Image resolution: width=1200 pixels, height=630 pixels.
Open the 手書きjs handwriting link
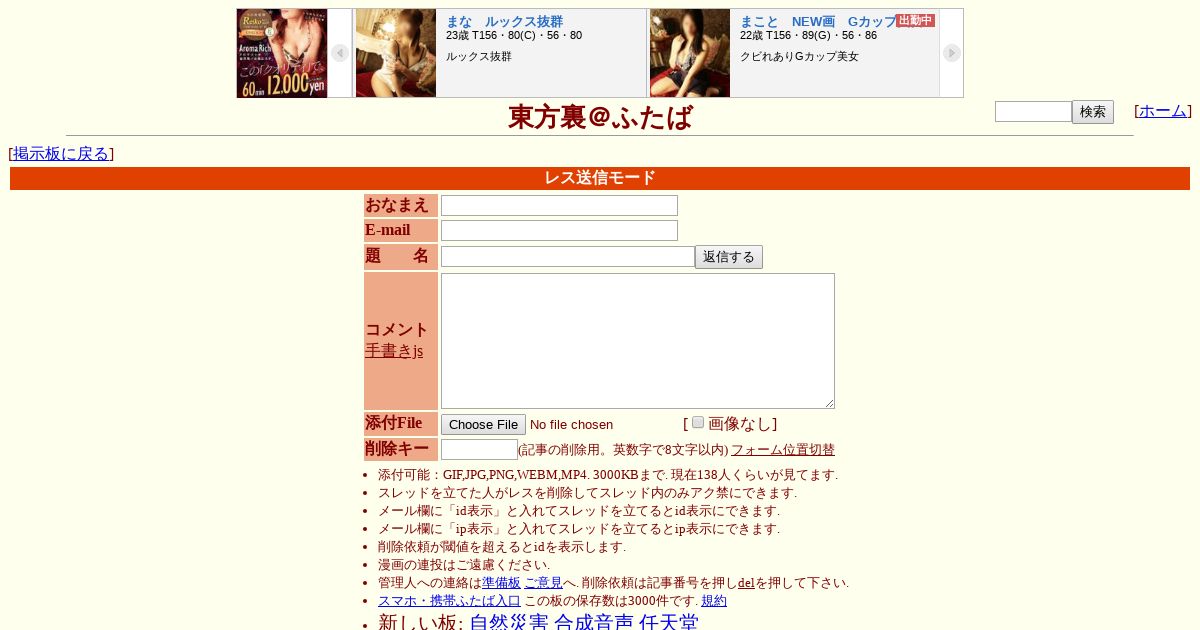(394, 351)
